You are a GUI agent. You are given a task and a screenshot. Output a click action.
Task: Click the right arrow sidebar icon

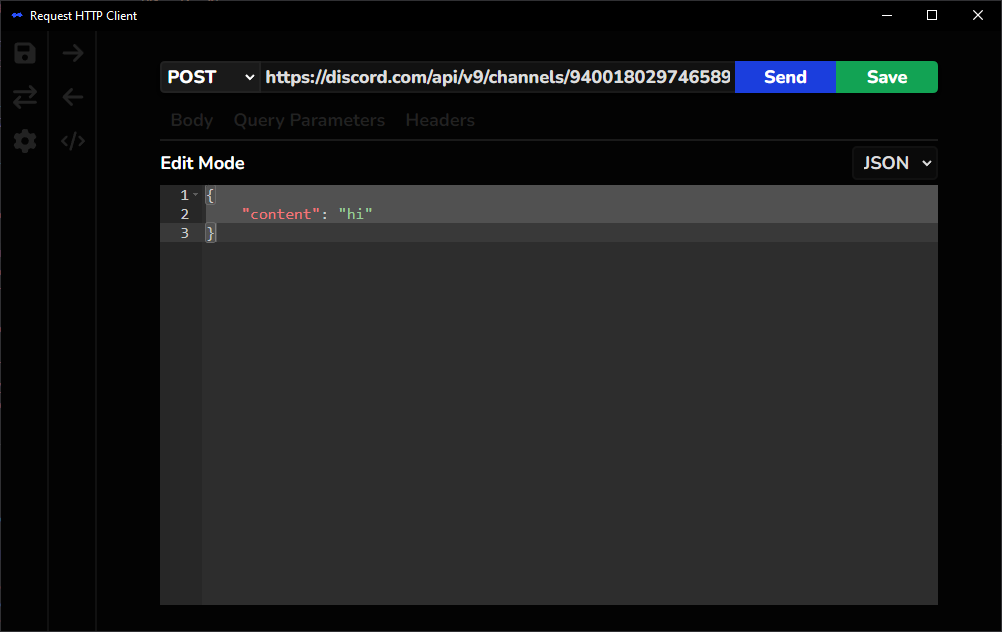pos(73,53)
